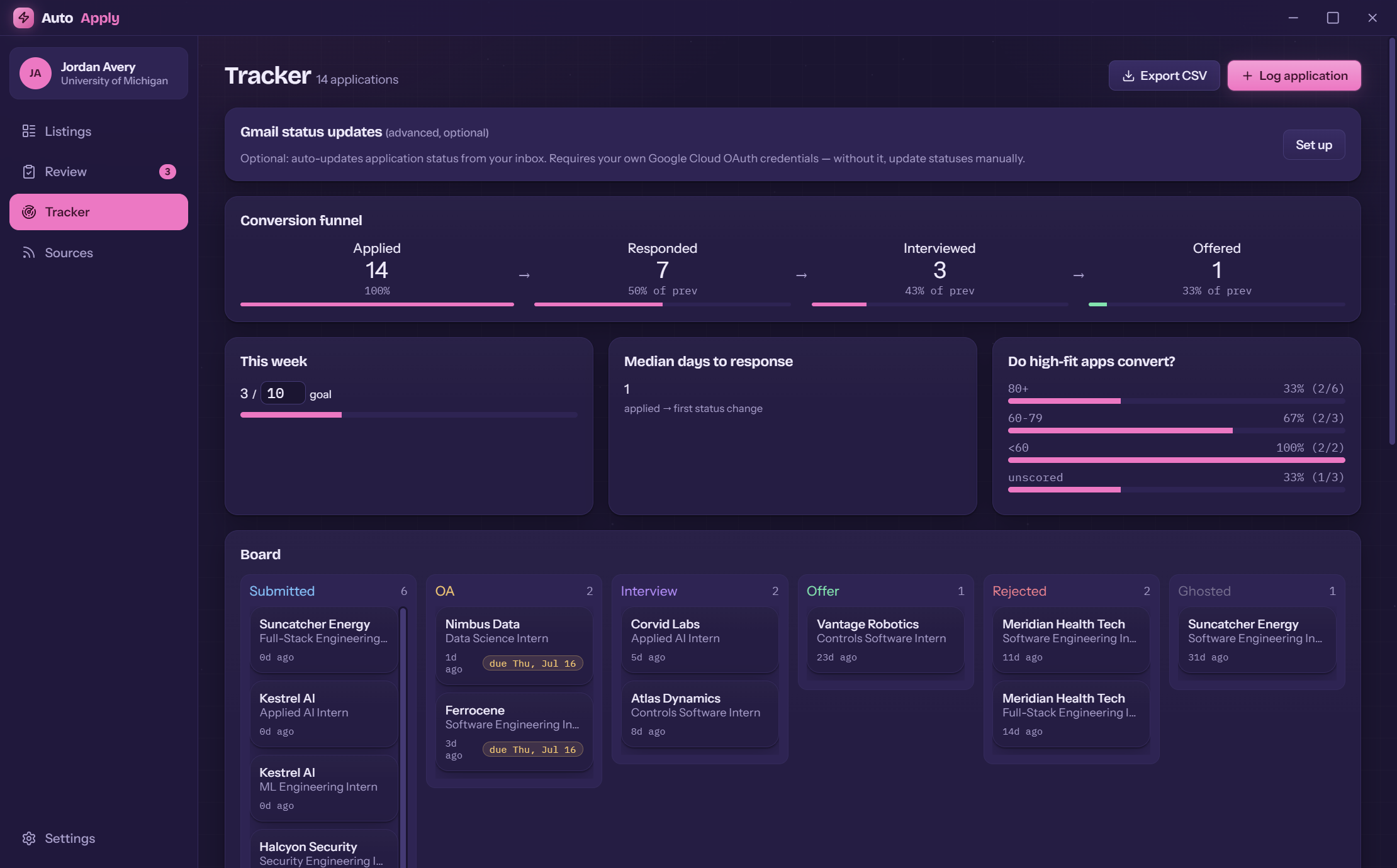Image resolution: width=1397 pixels, height=868 pixels.
Task: Open Ferrocene Software Engineering card
Action: click(514, 732)
